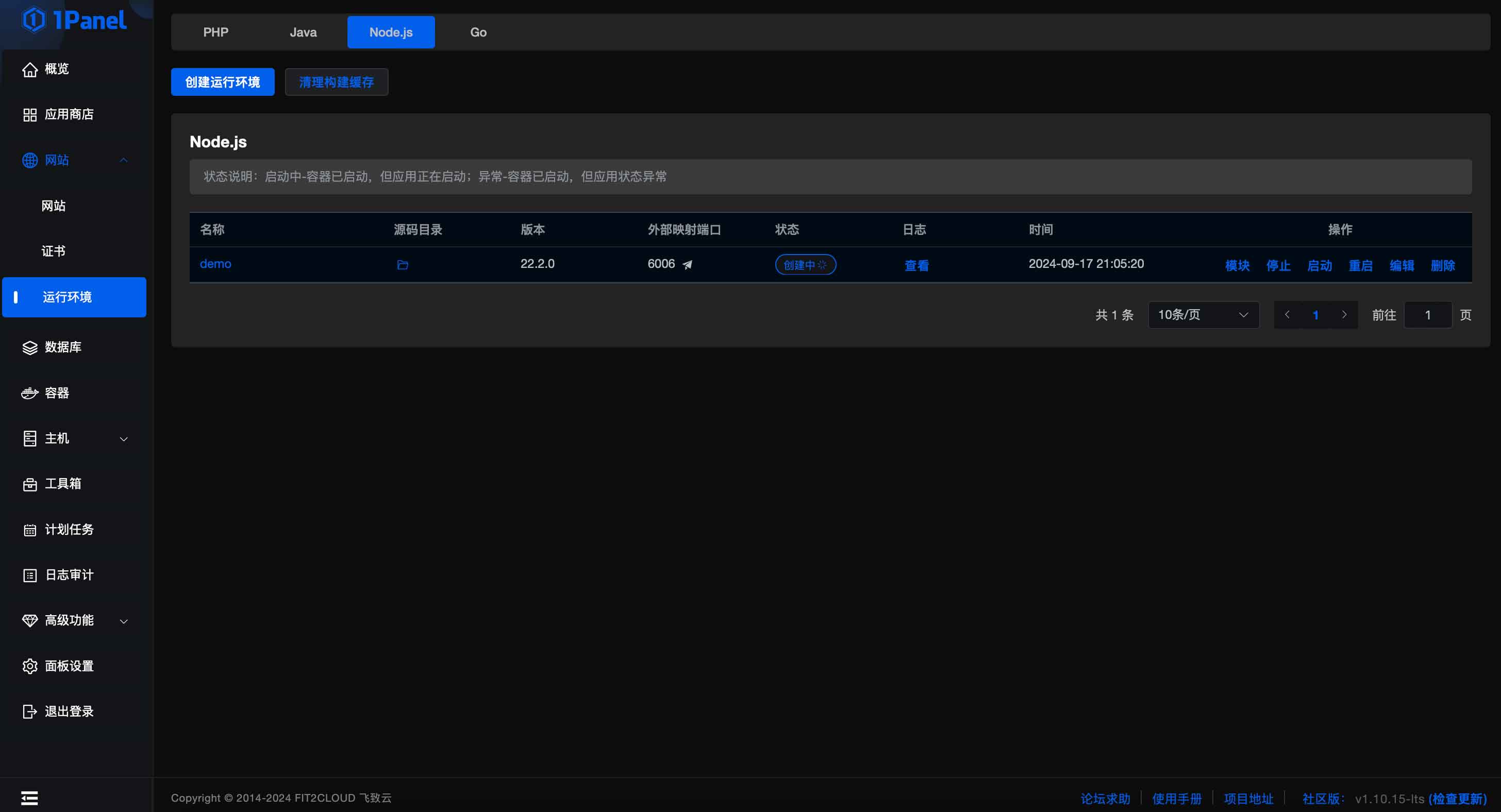Viewport: 1501px width, 812px height.
Task: Click the 容器 docker icon
Action: pos(30,393)
